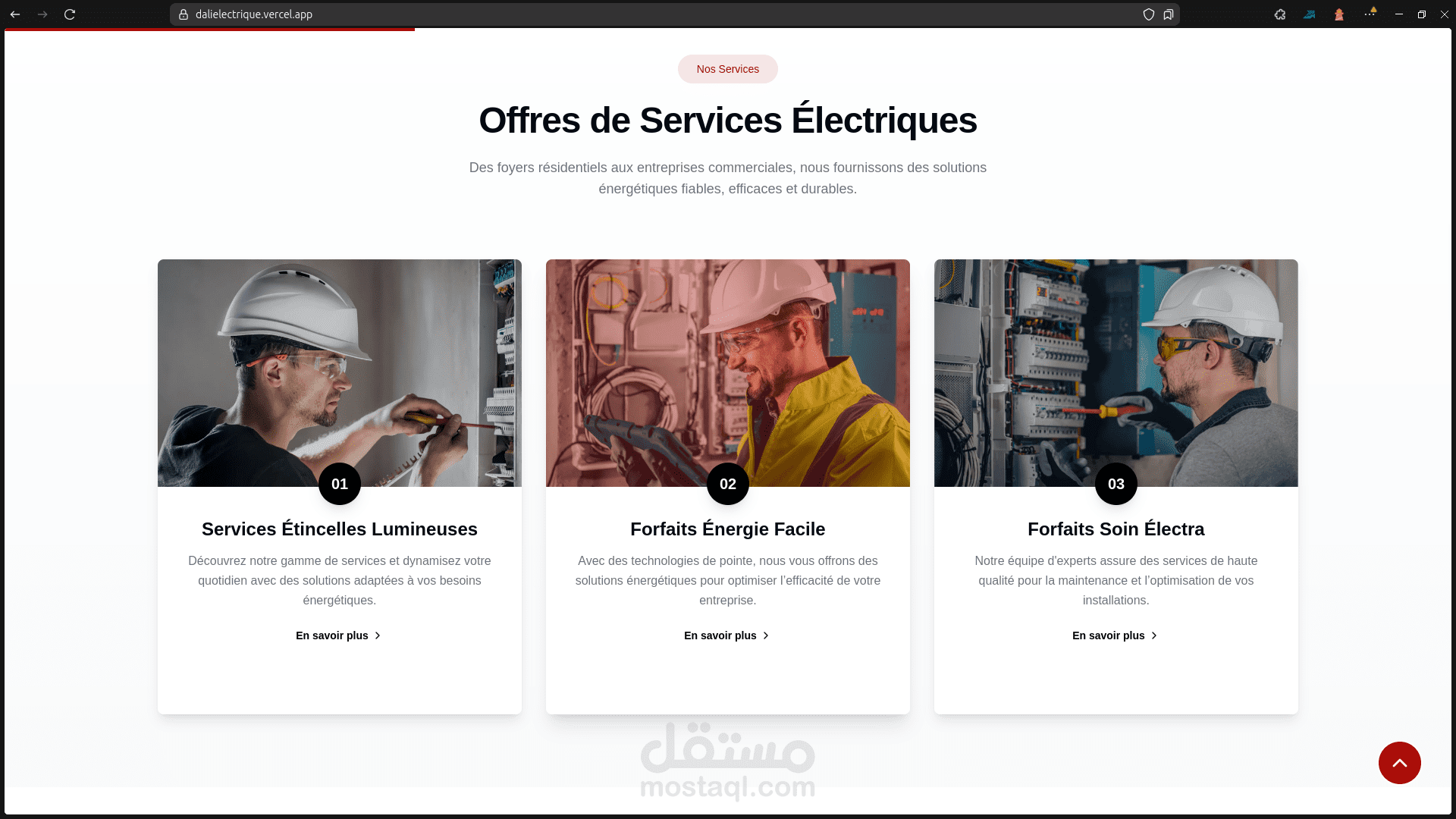Click the Services Étincelles Lumineuses heading
Image resolution: width=1456 pixels, height=819 pixels.
coord(340,529)
